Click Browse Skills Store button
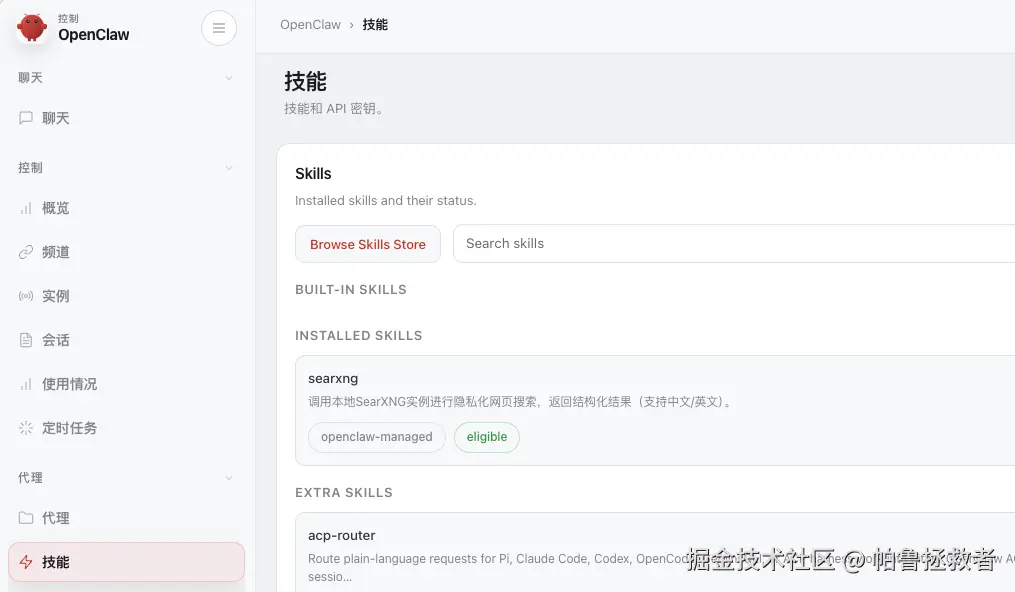Screen dimensions: 1015x592 368,244
